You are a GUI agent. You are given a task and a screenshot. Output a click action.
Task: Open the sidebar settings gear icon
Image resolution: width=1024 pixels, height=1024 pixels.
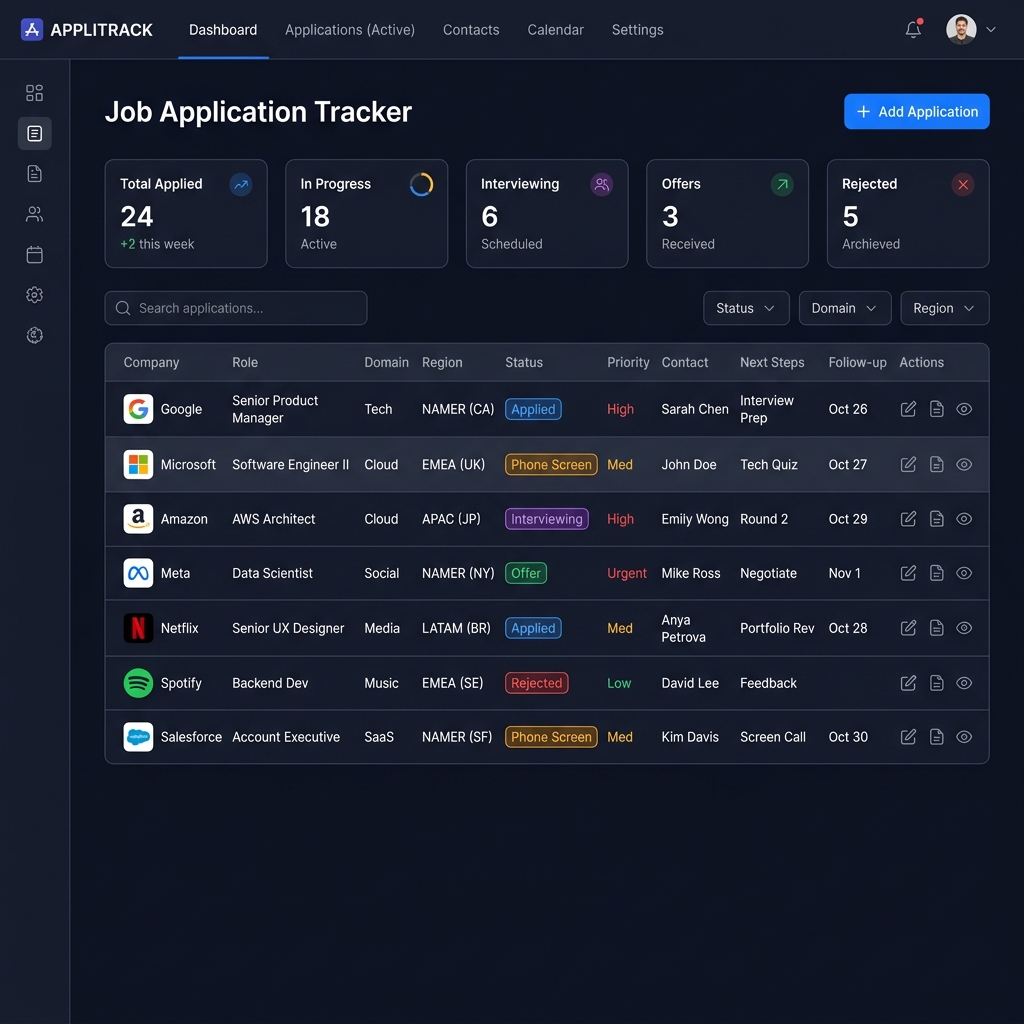(35, 295)
